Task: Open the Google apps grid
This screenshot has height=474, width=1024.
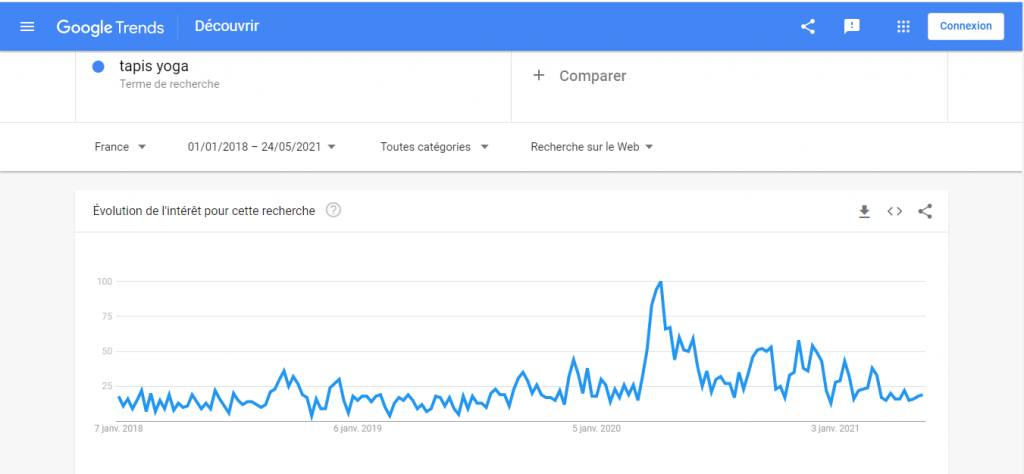Action: 903,27
